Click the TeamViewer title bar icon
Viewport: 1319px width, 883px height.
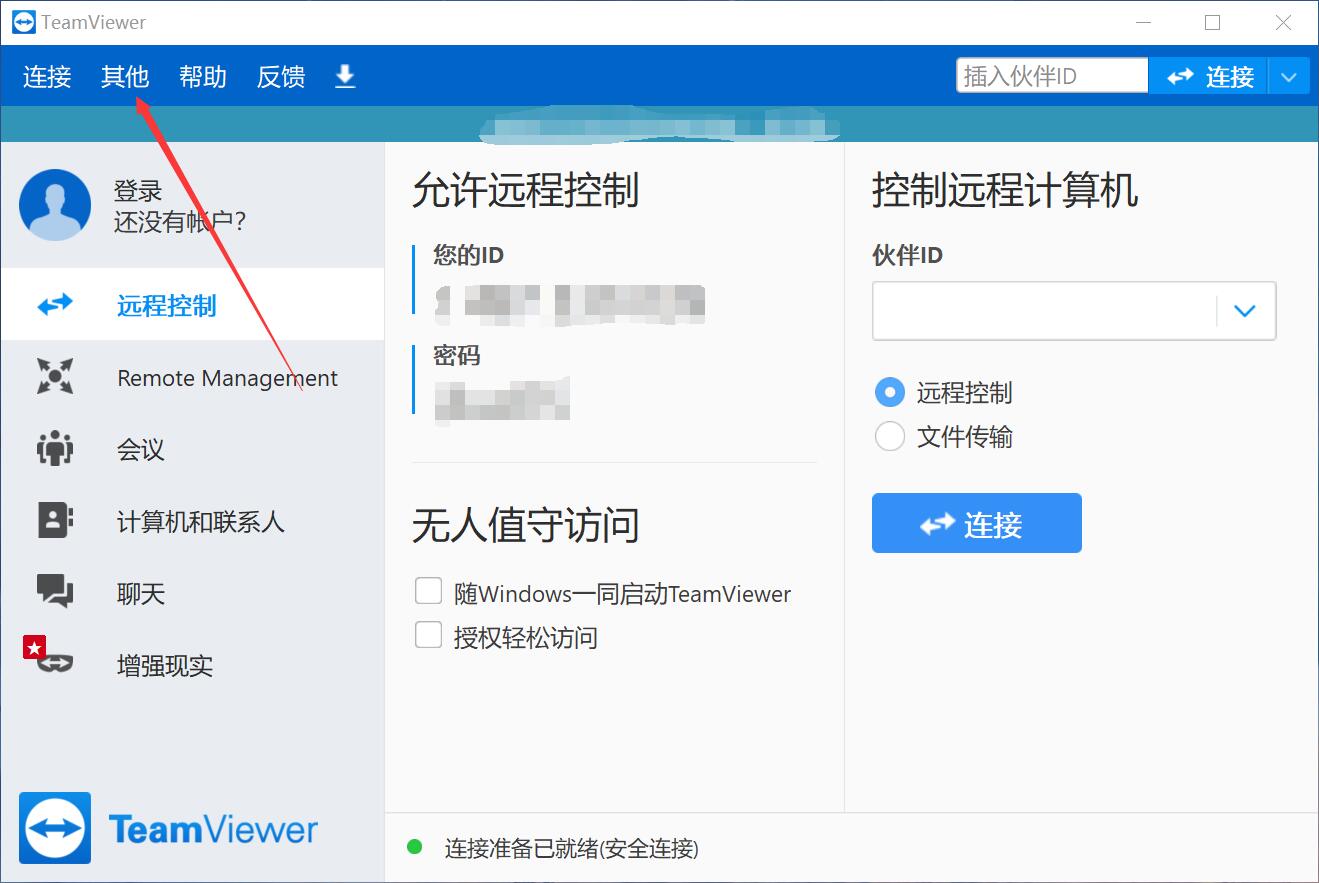coord(24,22)
